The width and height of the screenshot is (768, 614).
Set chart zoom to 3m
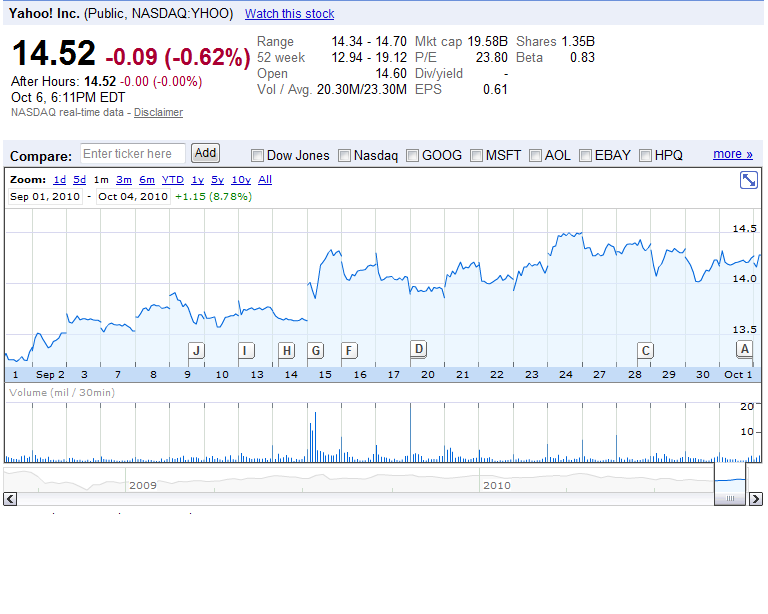coord(124,180)
